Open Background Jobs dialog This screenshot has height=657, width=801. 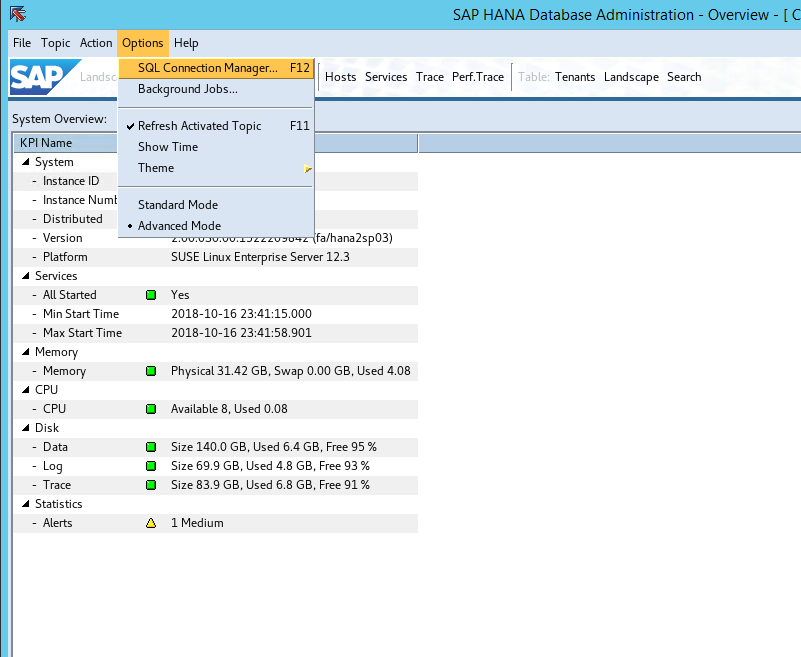216,89
